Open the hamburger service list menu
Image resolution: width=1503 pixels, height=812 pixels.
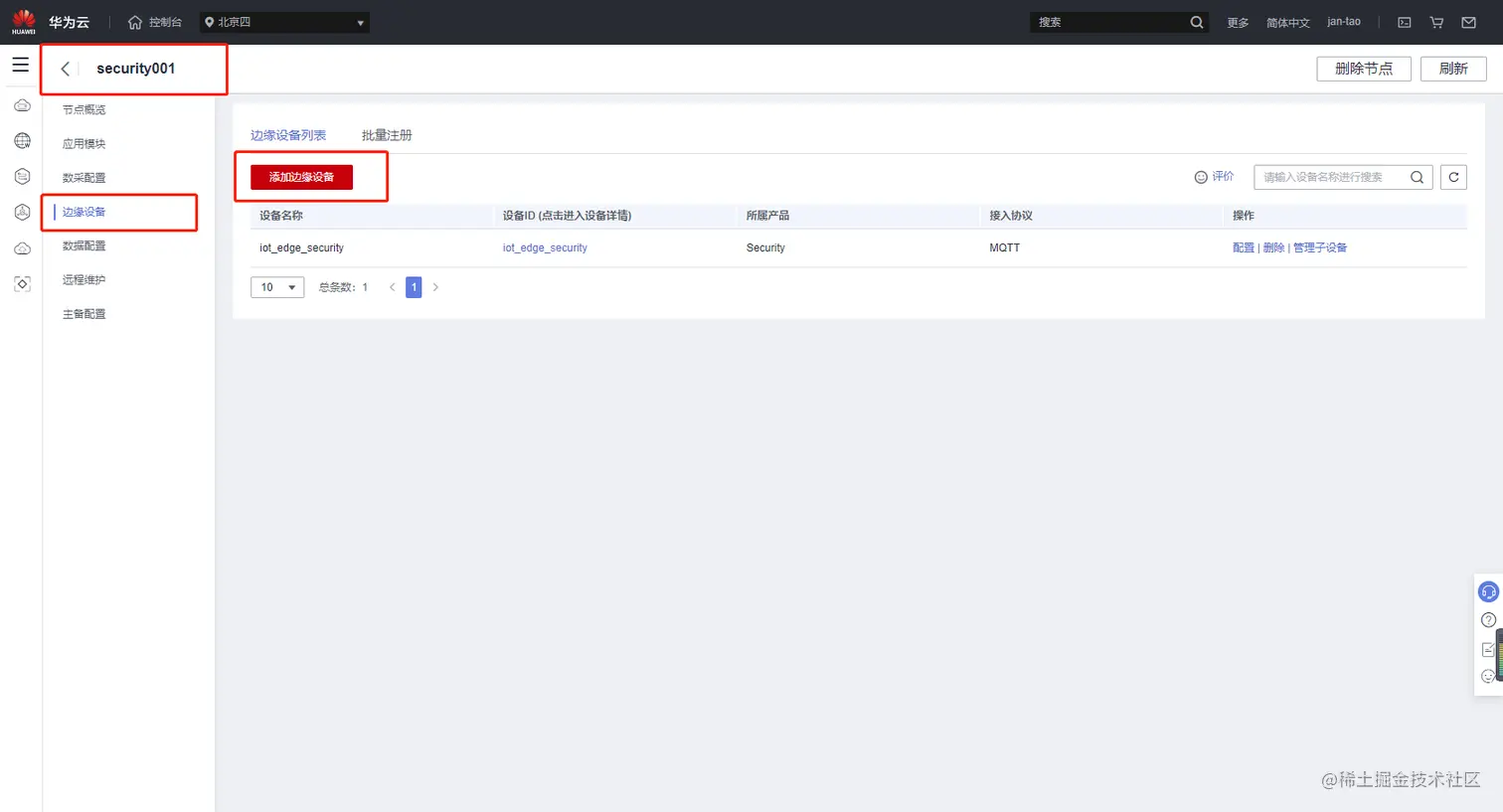21,66
